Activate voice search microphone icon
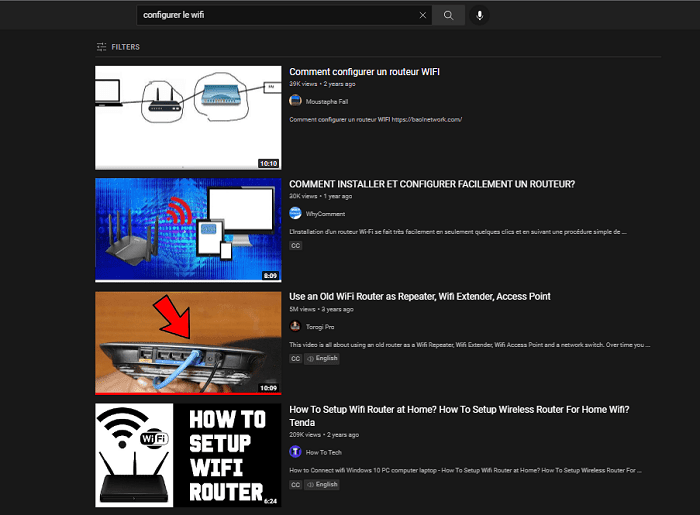The height and width of the screenshot is (515, 700). tap(480, 15)
